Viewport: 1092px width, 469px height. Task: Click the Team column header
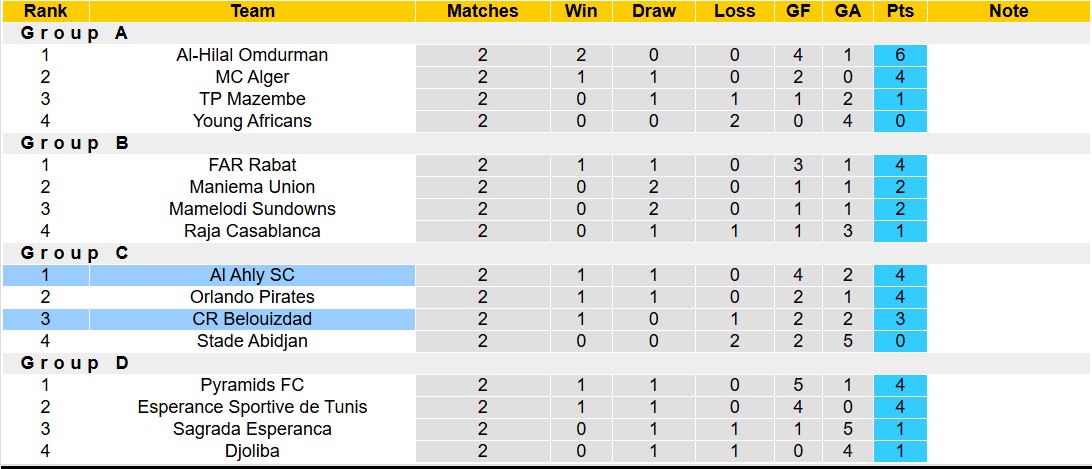tap(252, 11)
